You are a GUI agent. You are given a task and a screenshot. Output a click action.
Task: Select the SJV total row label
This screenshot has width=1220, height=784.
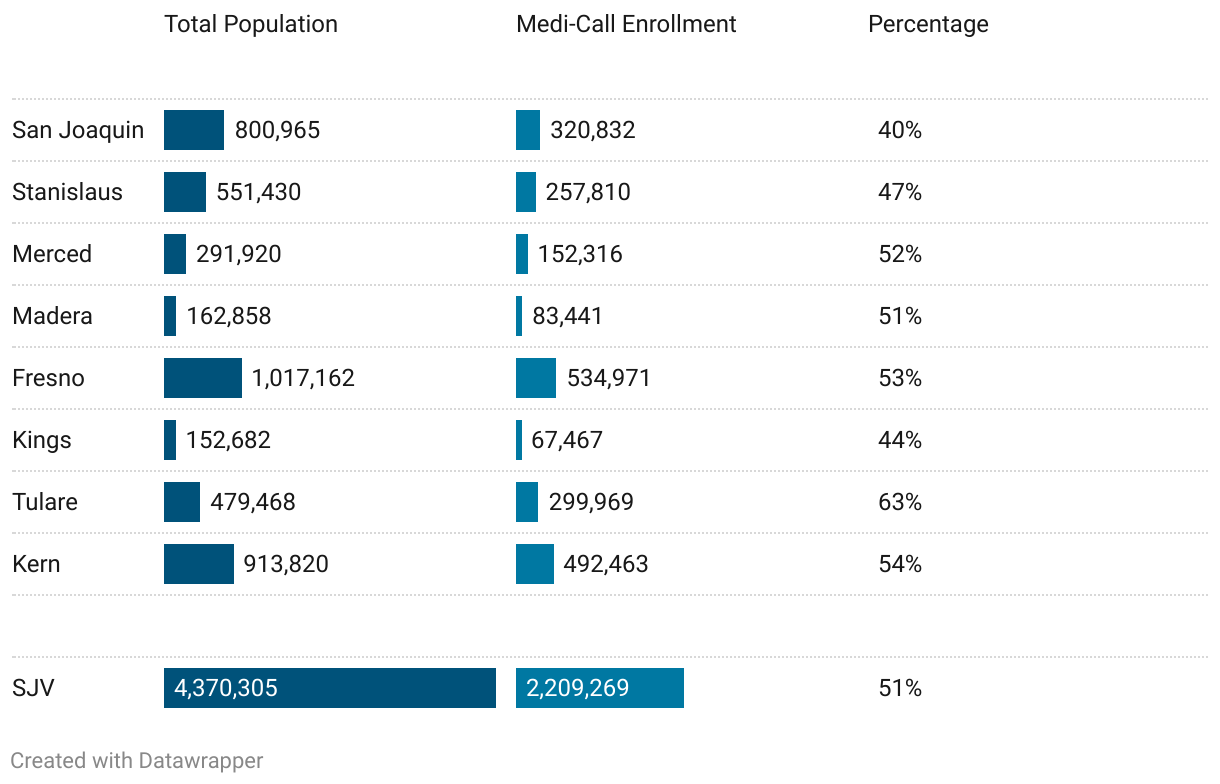click(33, 688)
